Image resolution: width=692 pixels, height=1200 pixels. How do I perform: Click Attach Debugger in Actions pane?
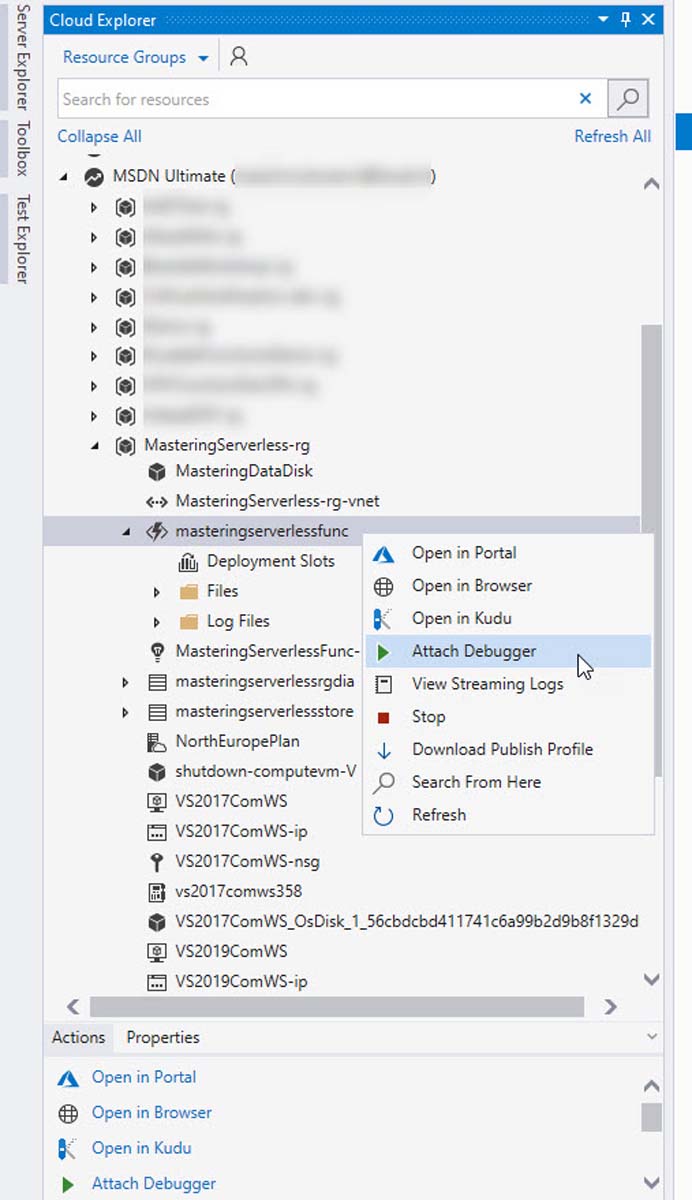(154, 1183)
